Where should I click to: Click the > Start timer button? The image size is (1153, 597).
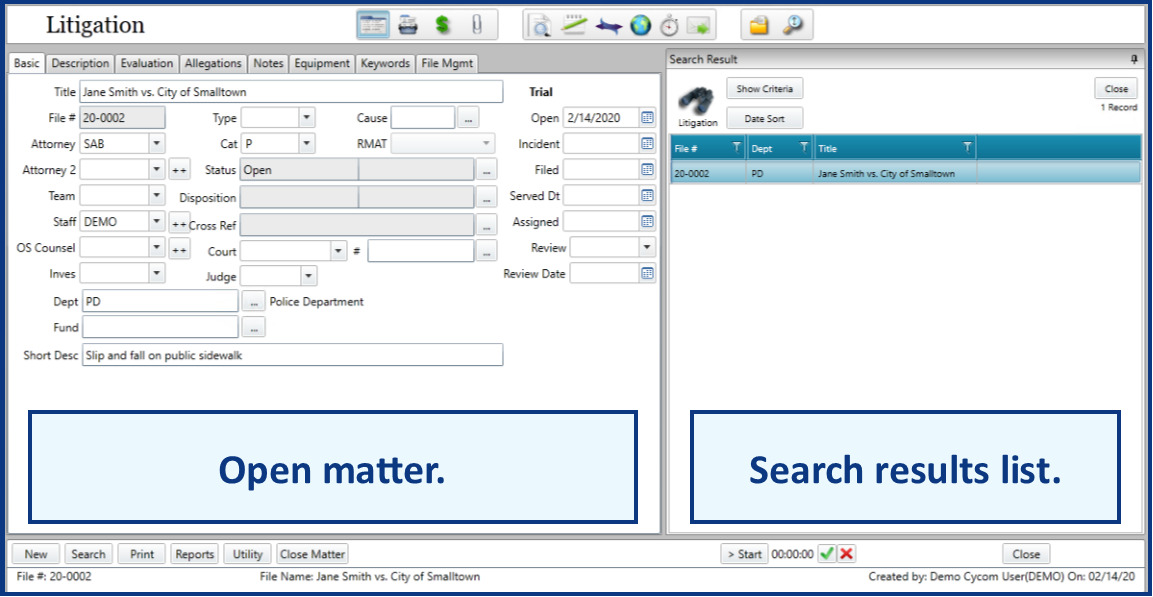point(744,554)
